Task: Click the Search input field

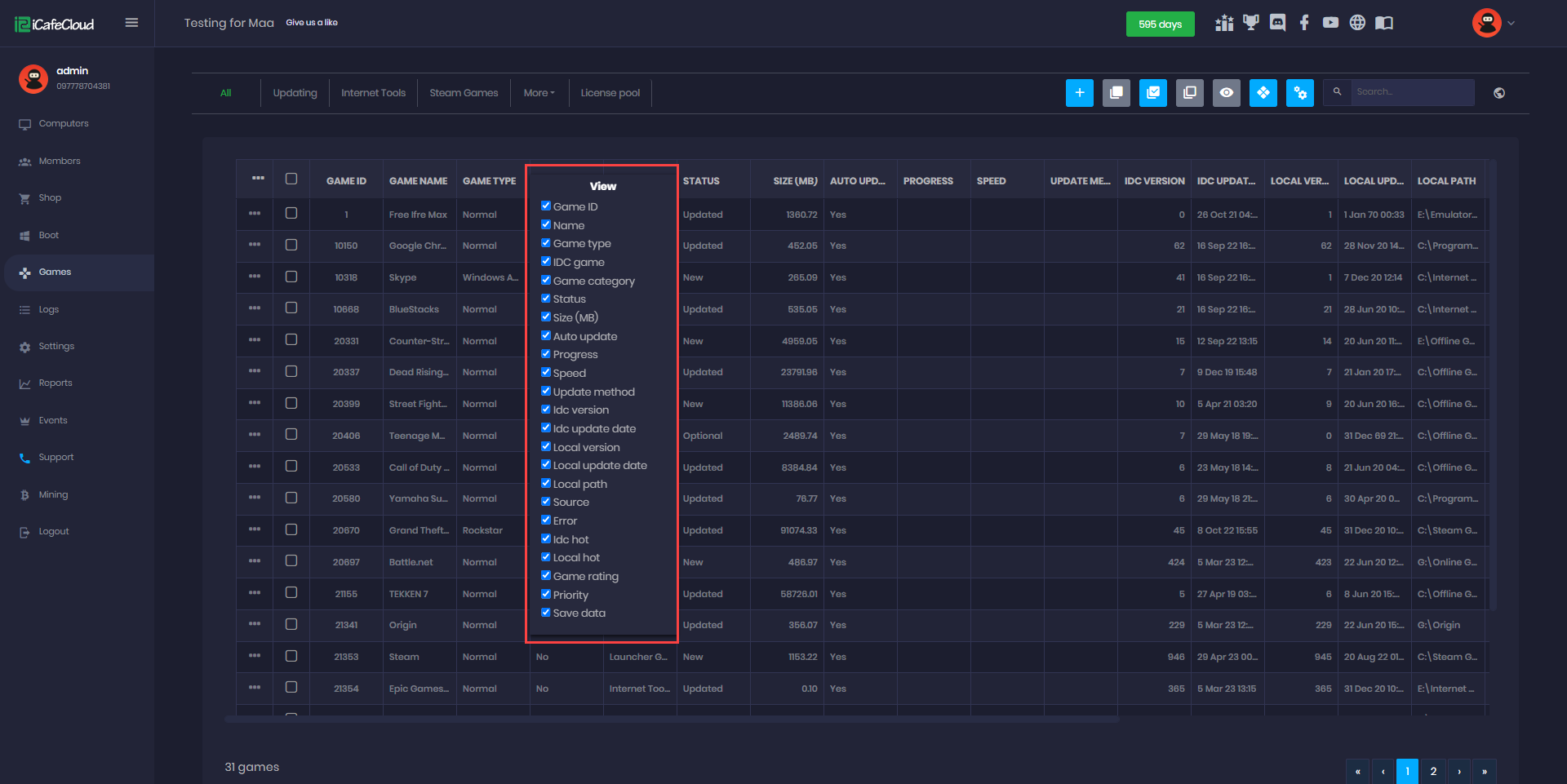Action: [1412, 92]
